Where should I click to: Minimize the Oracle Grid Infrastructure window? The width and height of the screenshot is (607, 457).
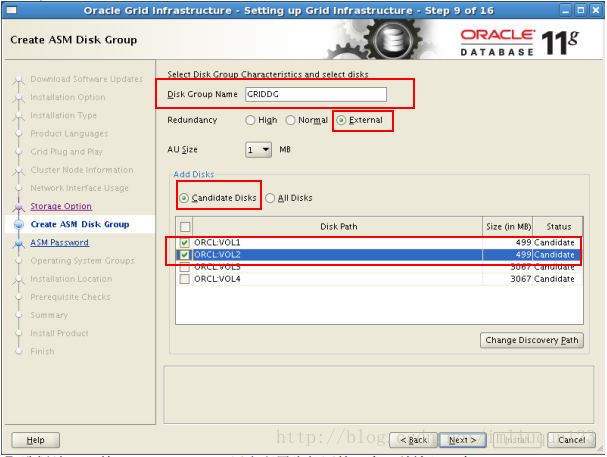(x=566, y=10)
